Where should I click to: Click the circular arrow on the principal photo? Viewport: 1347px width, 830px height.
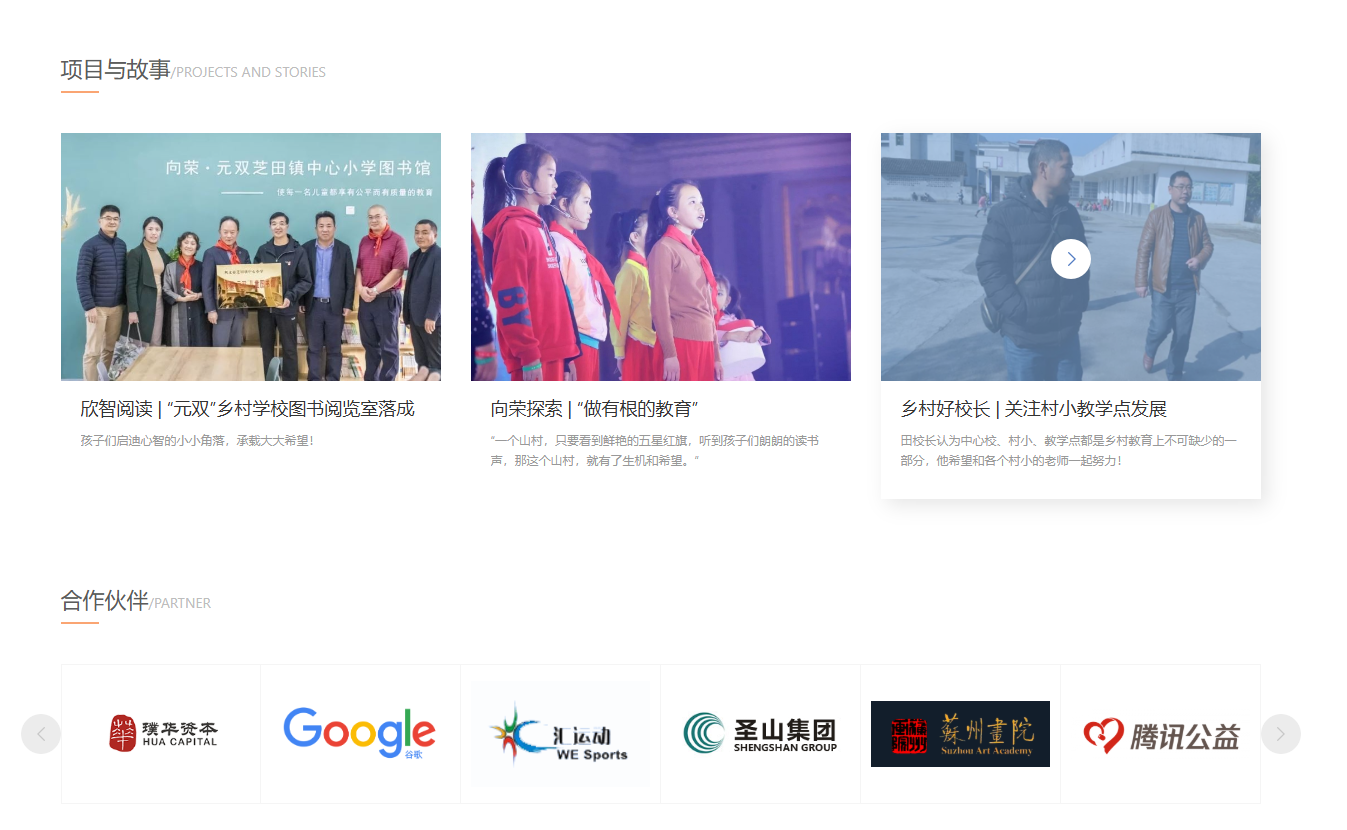click(x=1071, y=259)
